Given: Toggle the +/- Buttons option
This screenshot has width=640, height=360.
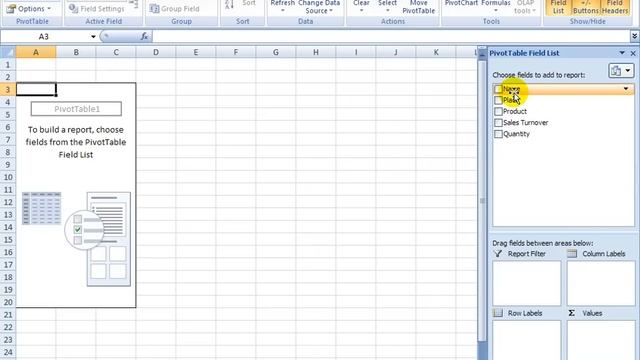Looking at the screenshot, I should 586,7.
